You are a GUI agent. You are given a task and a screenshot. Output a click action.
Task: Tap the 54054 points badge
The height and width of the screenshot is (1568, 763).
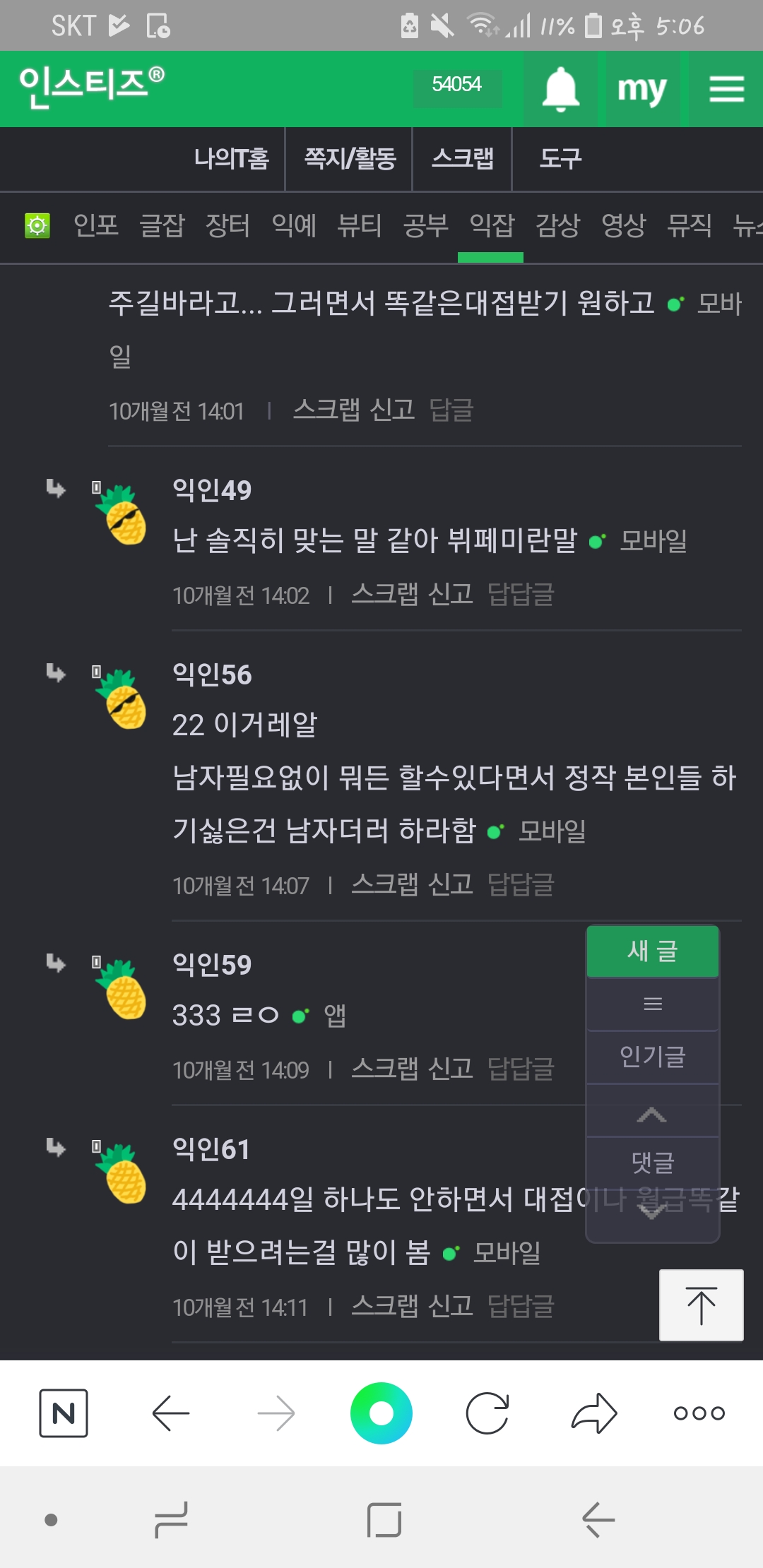tap(456, 85)
